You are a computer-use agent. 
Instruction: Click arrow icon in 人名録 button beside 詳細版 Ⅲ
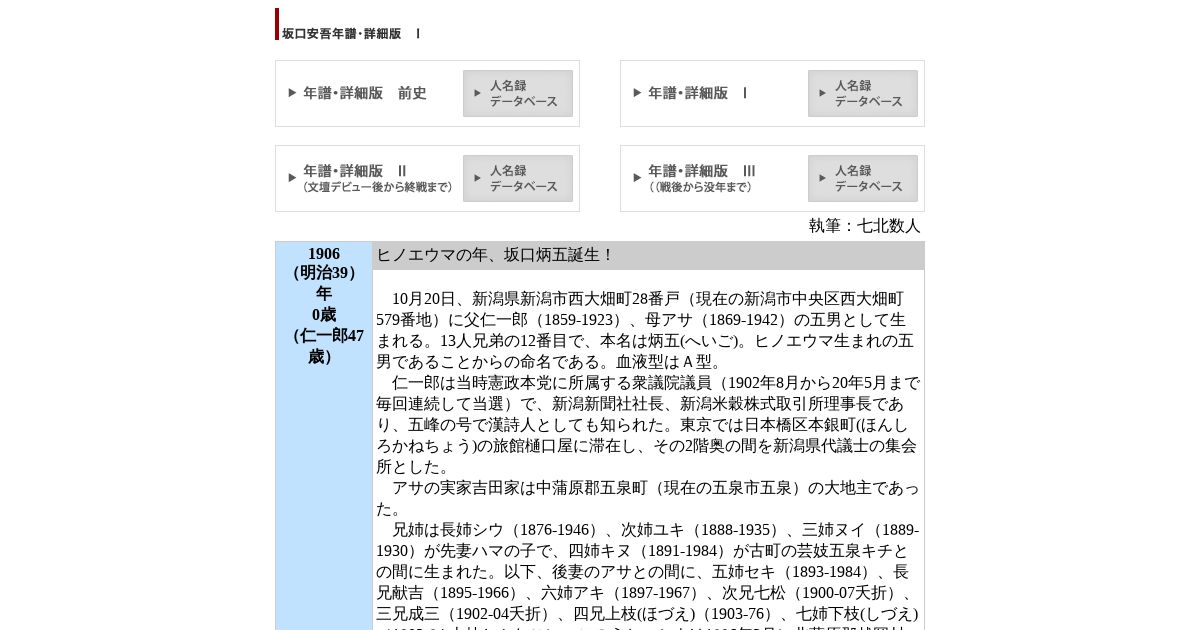[823, 178]
